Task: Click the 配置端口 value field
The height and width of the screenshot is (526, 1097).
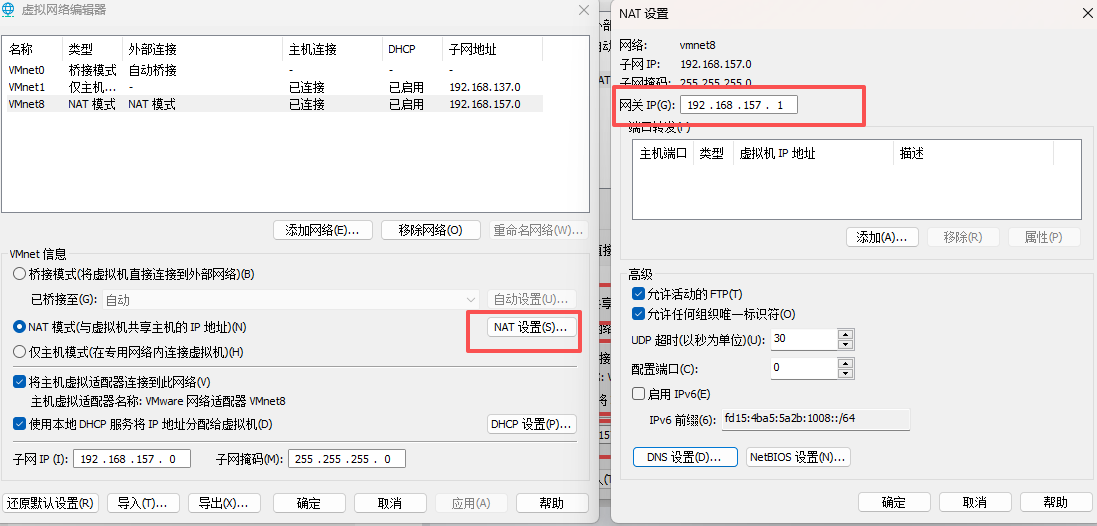Action: point(804,368)
